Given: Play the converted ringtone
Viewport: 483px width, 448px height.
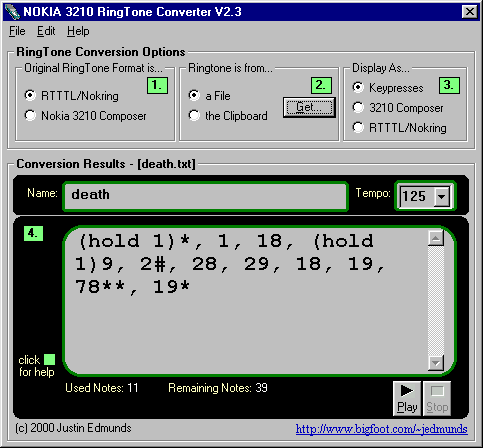Looking at the screenshot, I should [407, 399].
